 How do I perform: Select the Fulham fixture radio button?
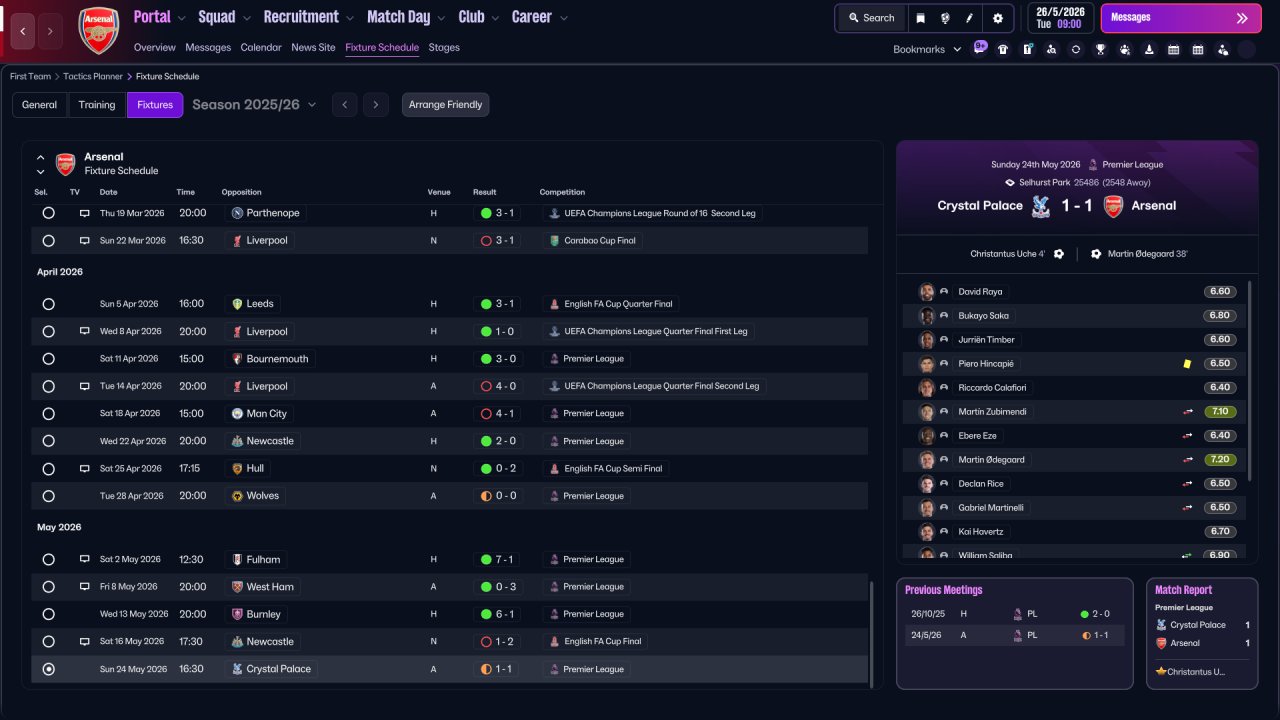(48, 560)
